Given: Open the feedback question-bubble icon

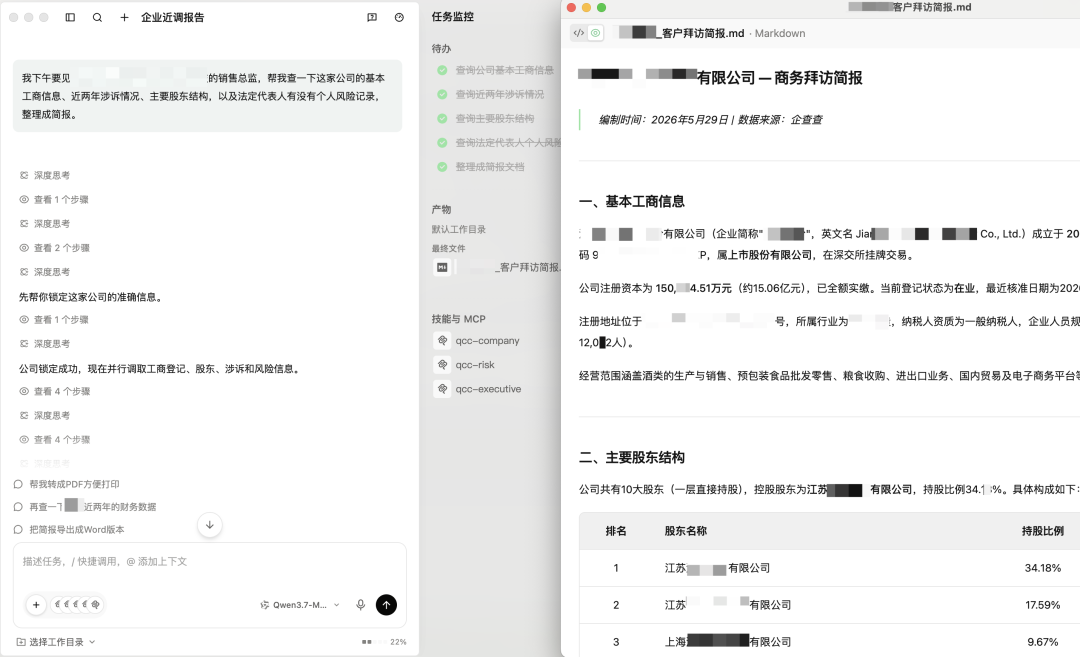Looking at the screenshot, I should point(372,17).
